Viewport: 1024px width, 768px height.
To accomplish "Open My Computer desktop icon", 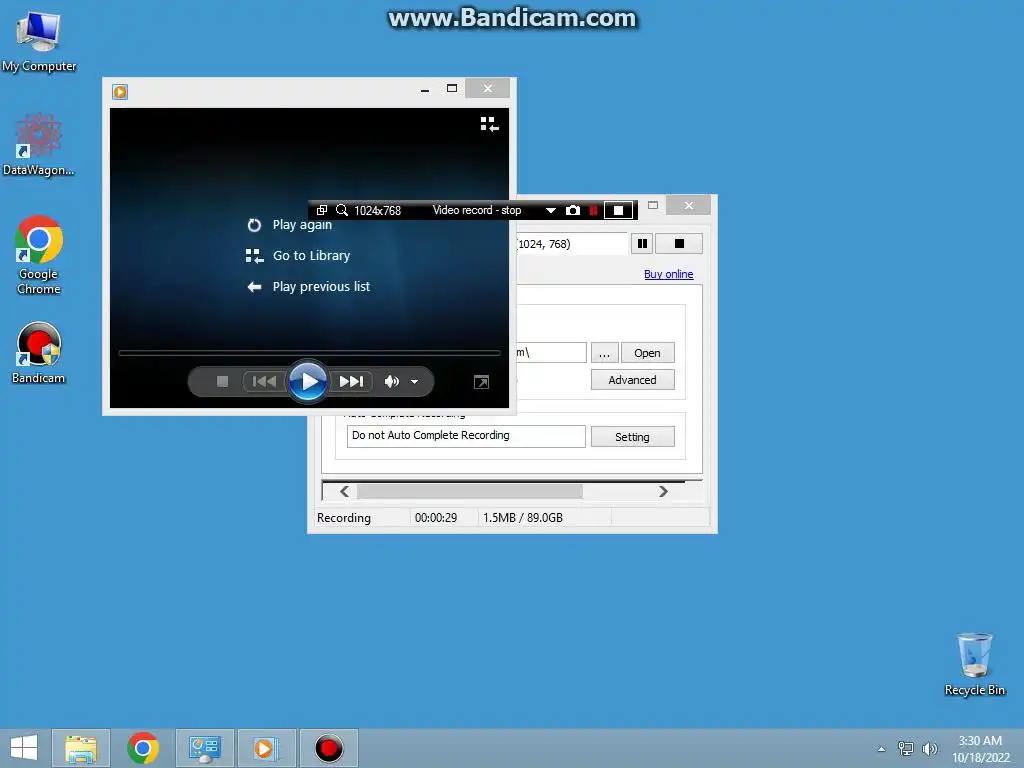I will pos(39,41).
